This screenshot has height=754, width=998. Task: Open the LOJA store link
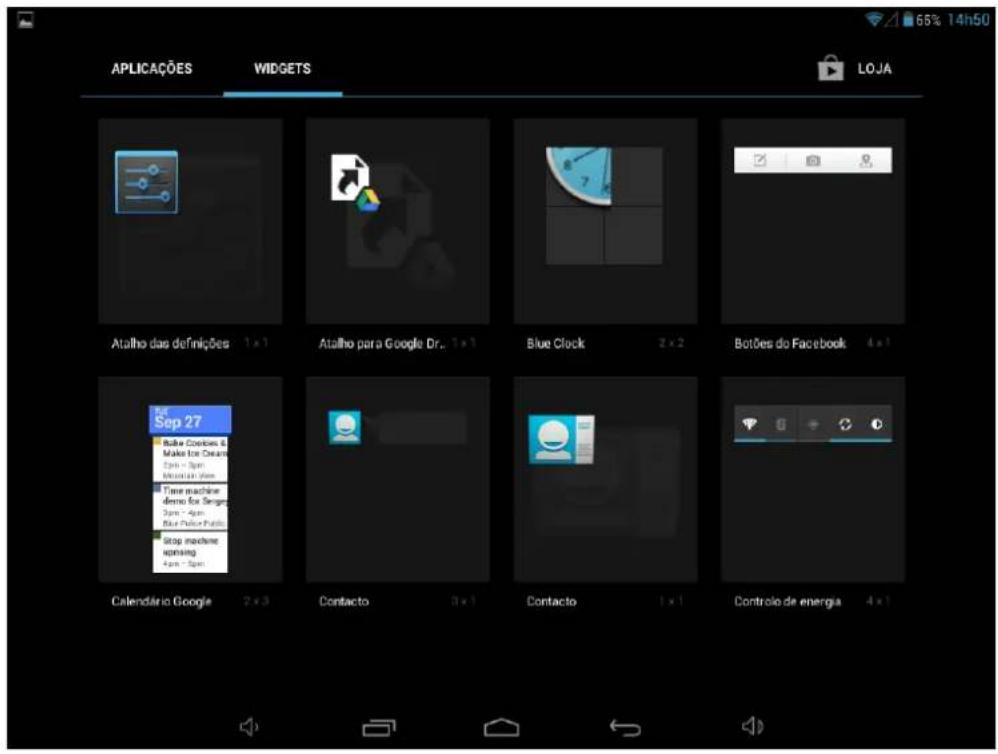875,69
